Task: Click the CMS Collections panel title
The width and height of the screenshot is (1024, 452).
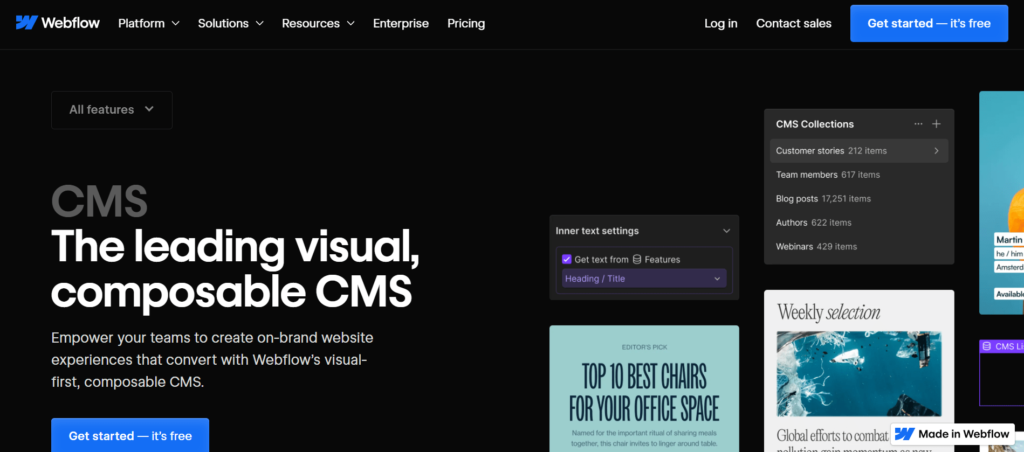Action: pos(814,124)
